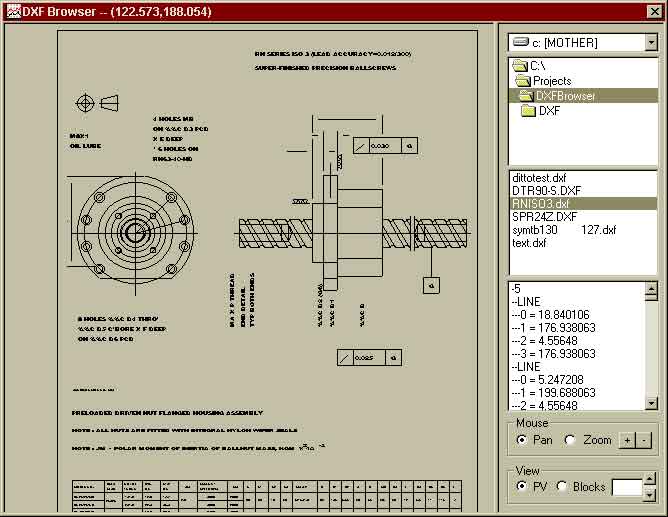Screen dimensions: 668x517
Task: Increase the Blocks spinner value
Action: pyautogui.click(x=649, y=479)
